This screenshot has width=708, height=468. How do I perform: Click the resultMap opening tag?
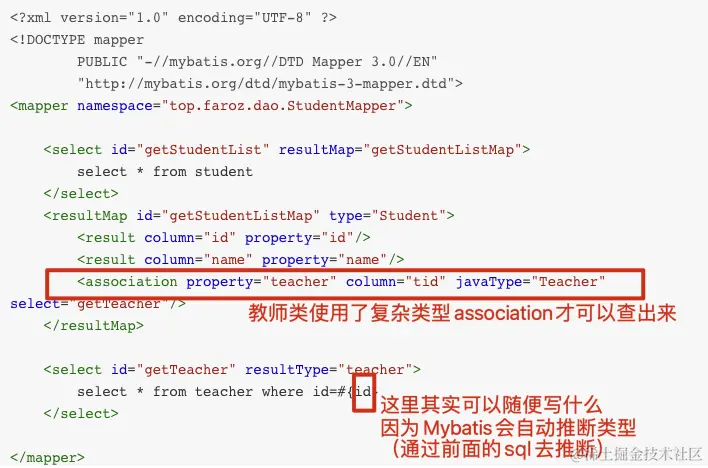[x=249, y=215]
